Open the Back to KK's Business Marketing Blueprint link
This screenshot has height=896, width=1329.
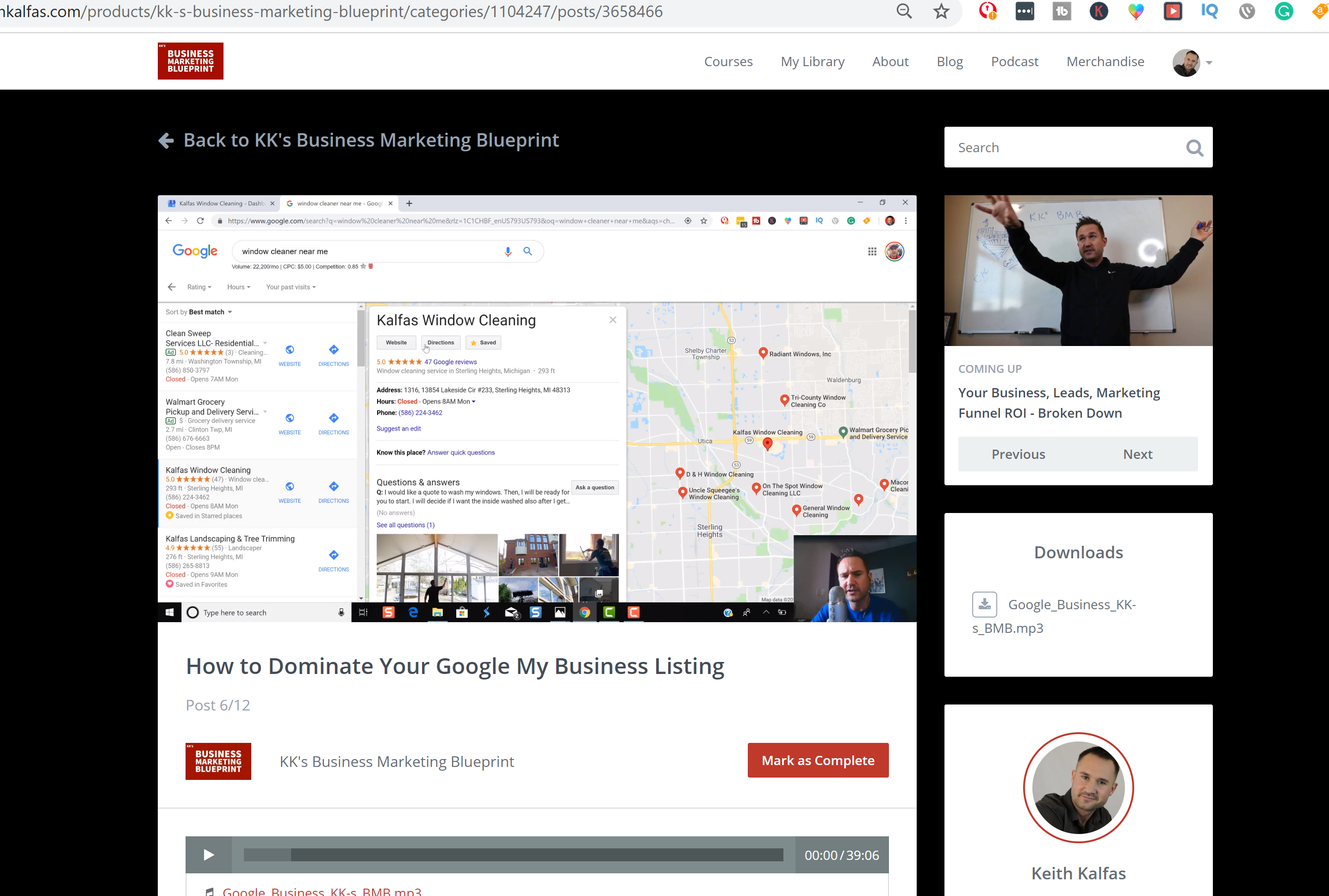pos(370,141)
